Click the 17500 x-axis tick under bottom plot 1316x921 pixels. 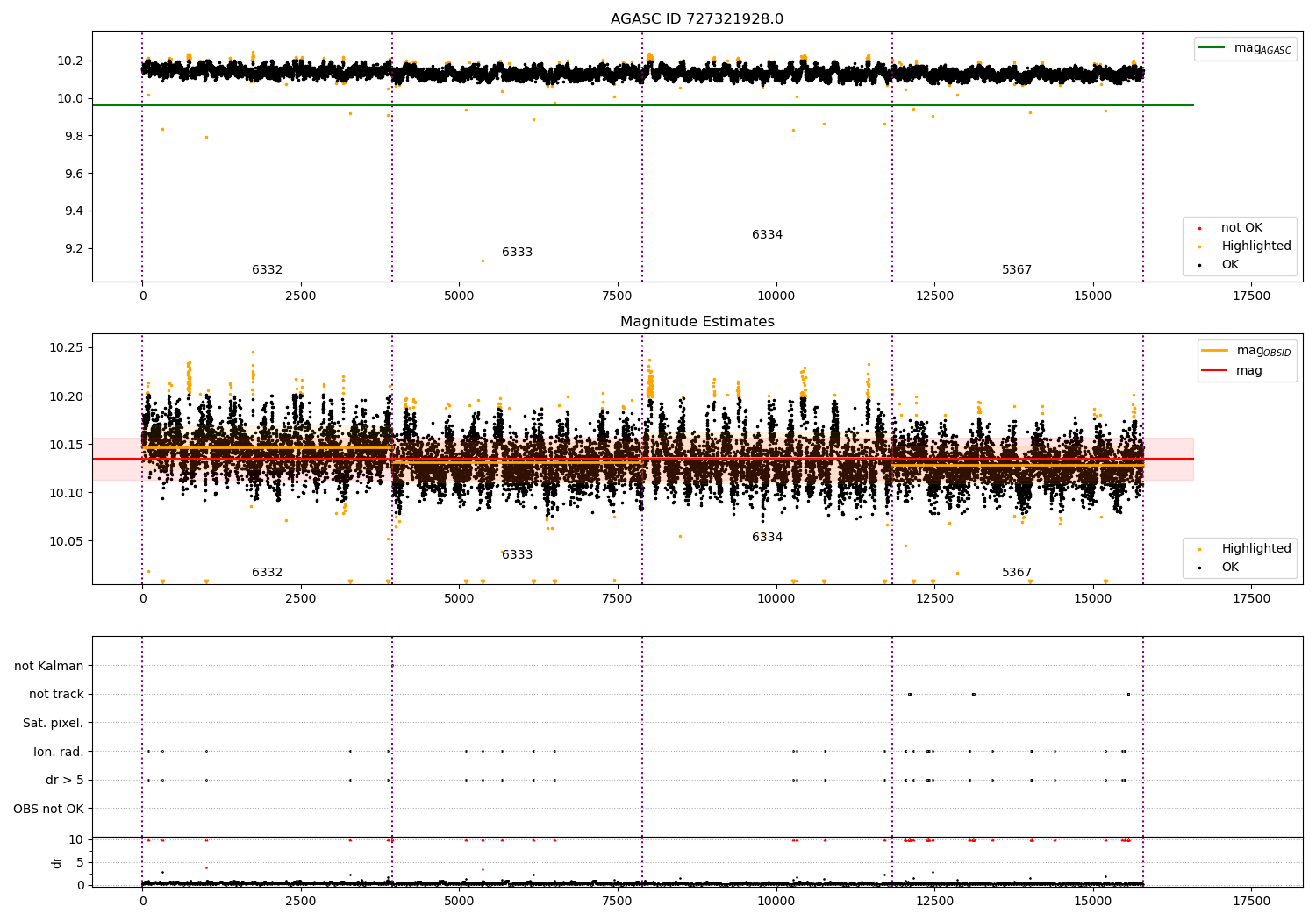(1252, 902)
